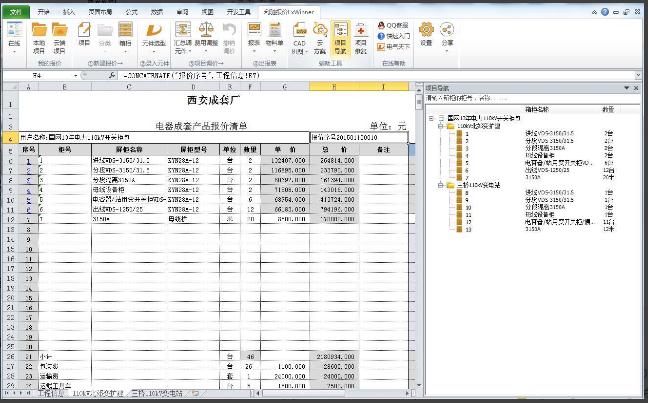Click the insert-sheet icon after sheet tabs

pos(195,393)
